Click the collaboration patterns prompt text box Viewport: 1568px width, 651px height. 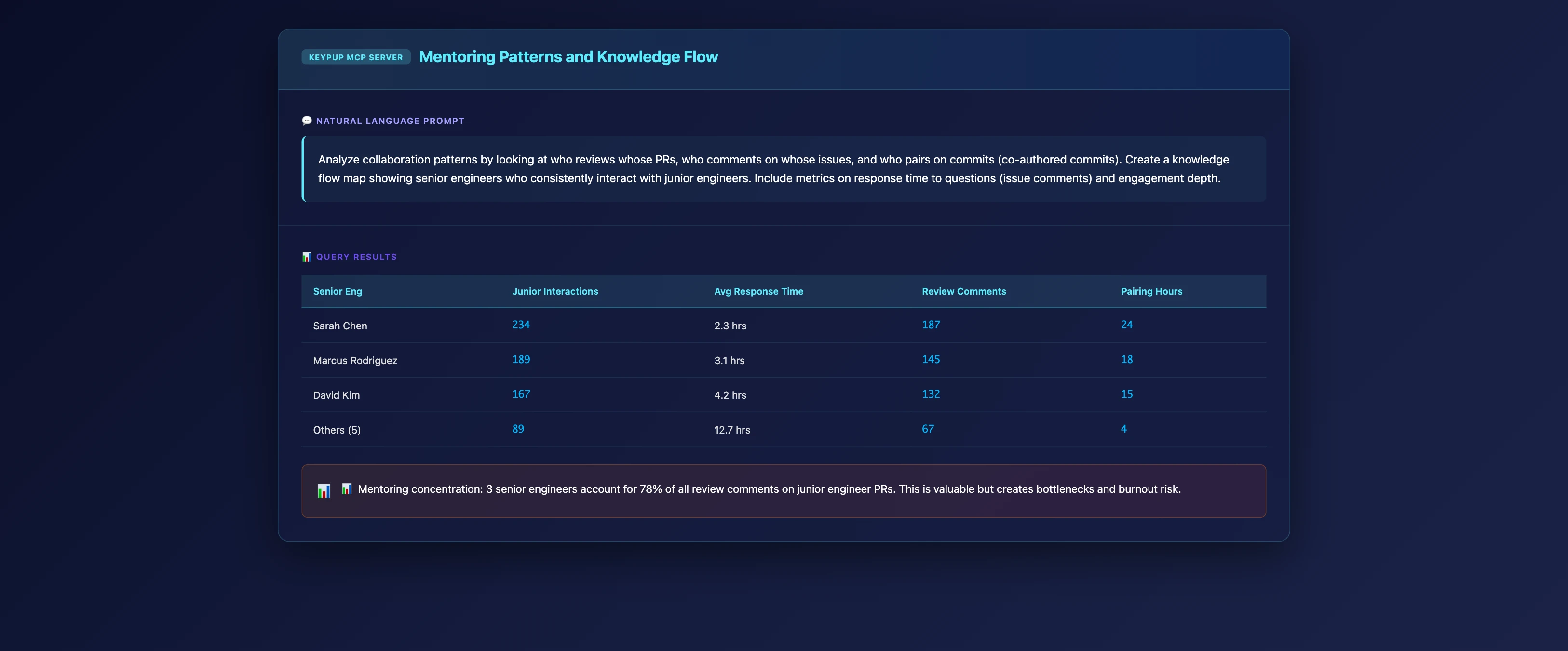(784, 169)
